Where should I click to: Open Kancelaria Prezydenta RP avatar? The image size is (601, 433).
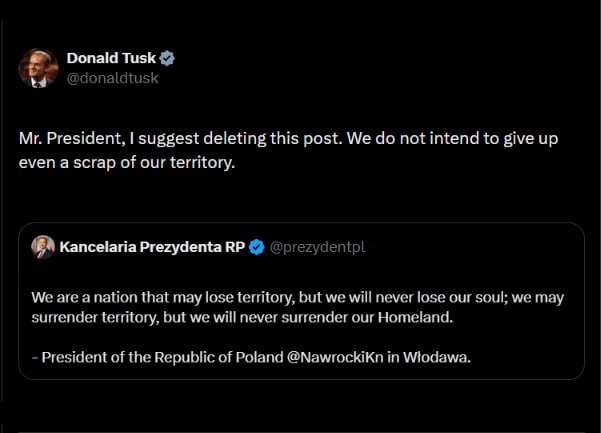coord(43,247)
